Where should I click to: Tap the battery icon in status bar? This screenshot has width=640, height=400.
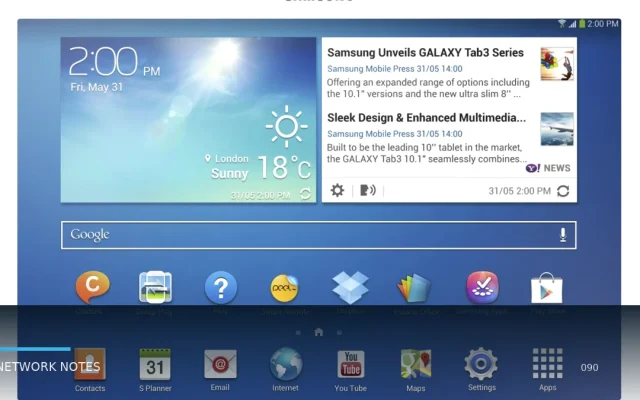pos(582,24)
